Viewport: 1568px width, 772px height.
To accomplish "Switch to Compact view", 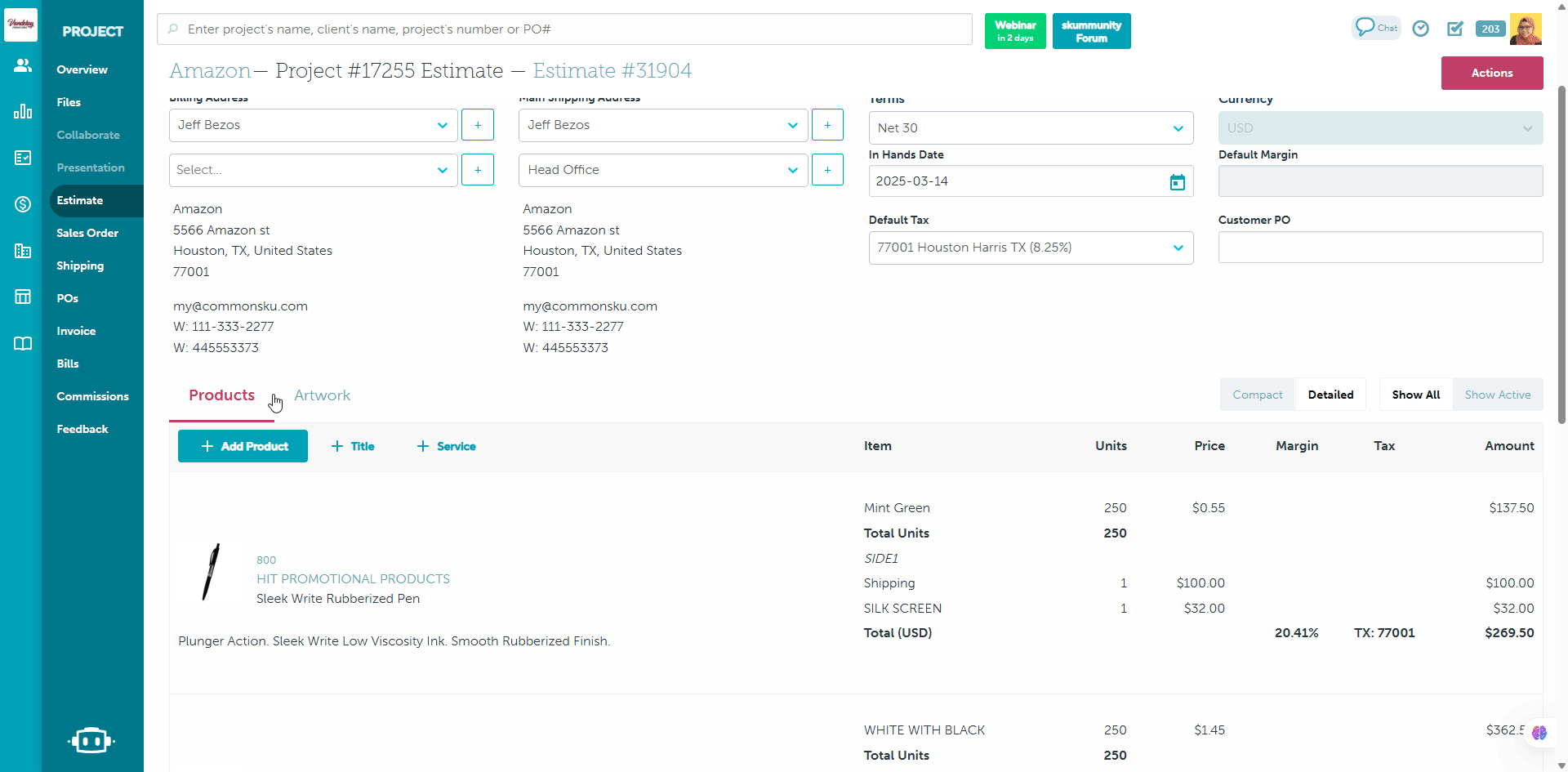I will tap(1257, 395).
